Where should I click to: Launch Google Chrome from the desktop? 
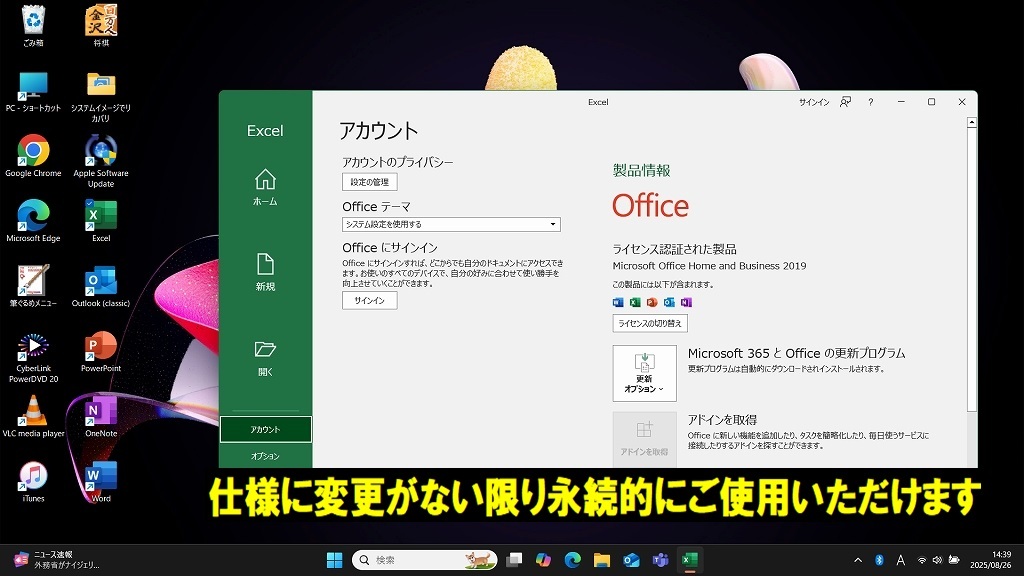33,156
